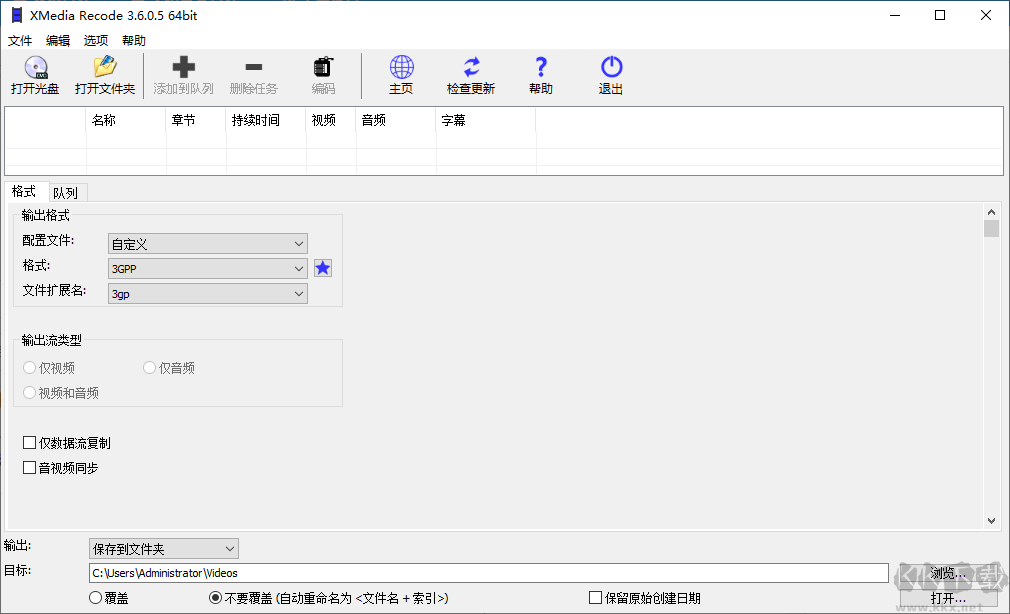
Task: Click the 目标 path input field
Action: pyautogui.click(x=489, y=573)
